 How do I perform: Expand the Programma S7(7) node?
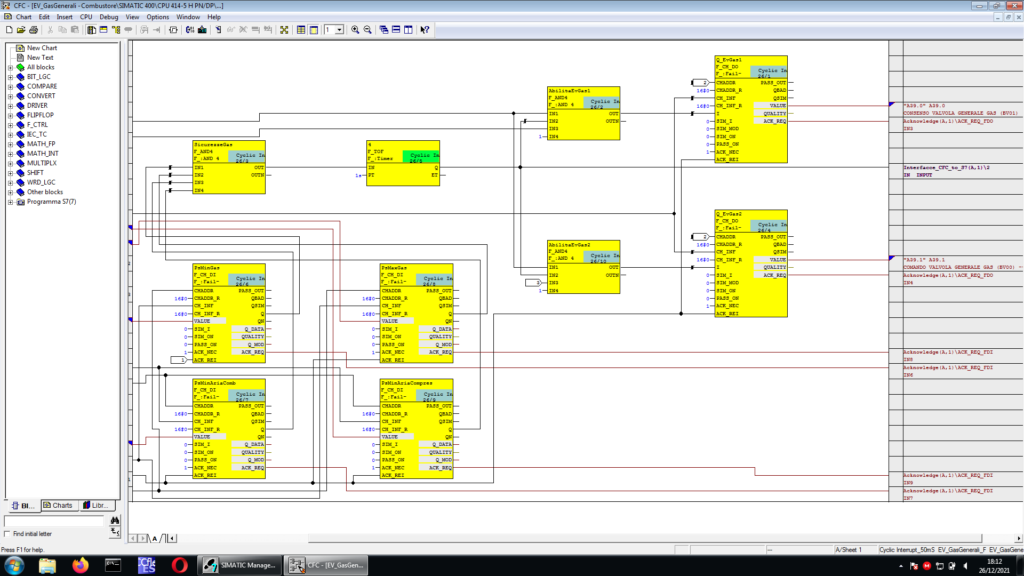pos(10,202)
